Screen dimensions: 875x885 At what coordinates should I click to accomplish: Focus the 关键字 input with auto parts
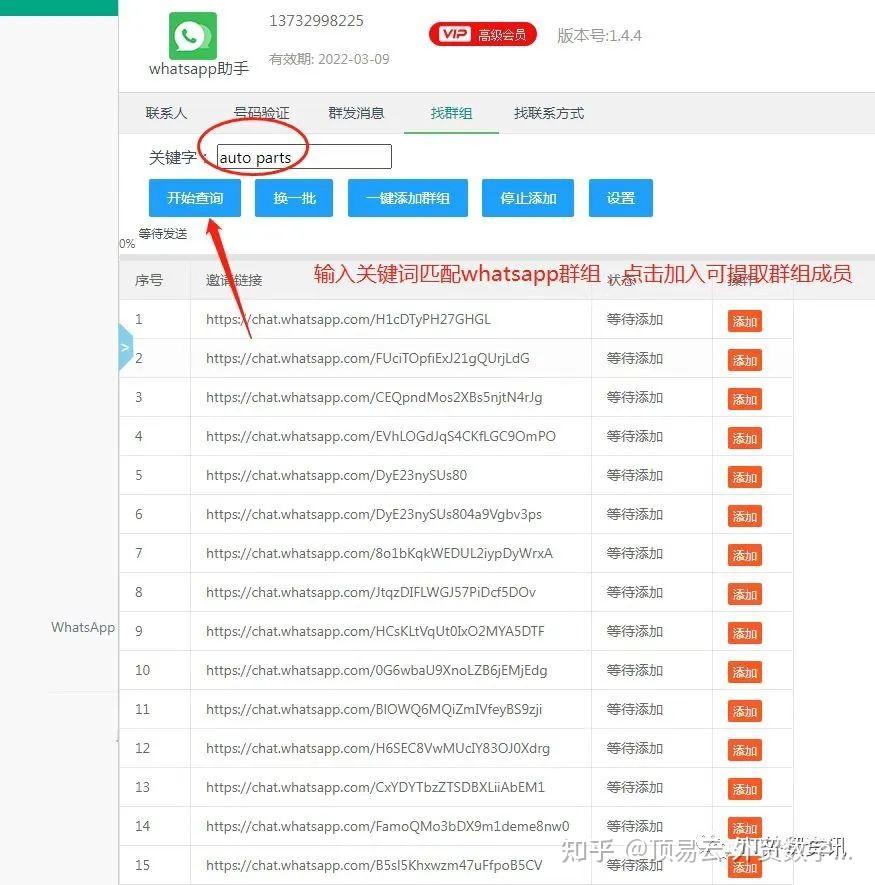point(304,156)
